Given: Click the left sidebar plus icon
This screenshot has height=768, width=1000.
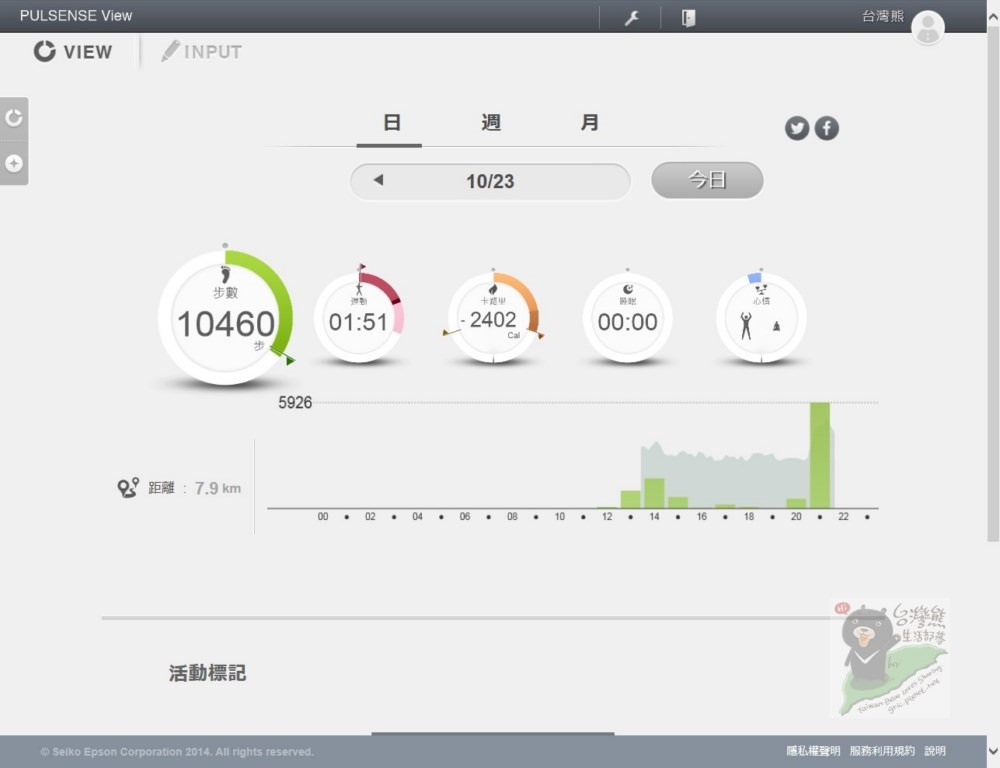Looking at the screenshot, I should tap(14, 164).
